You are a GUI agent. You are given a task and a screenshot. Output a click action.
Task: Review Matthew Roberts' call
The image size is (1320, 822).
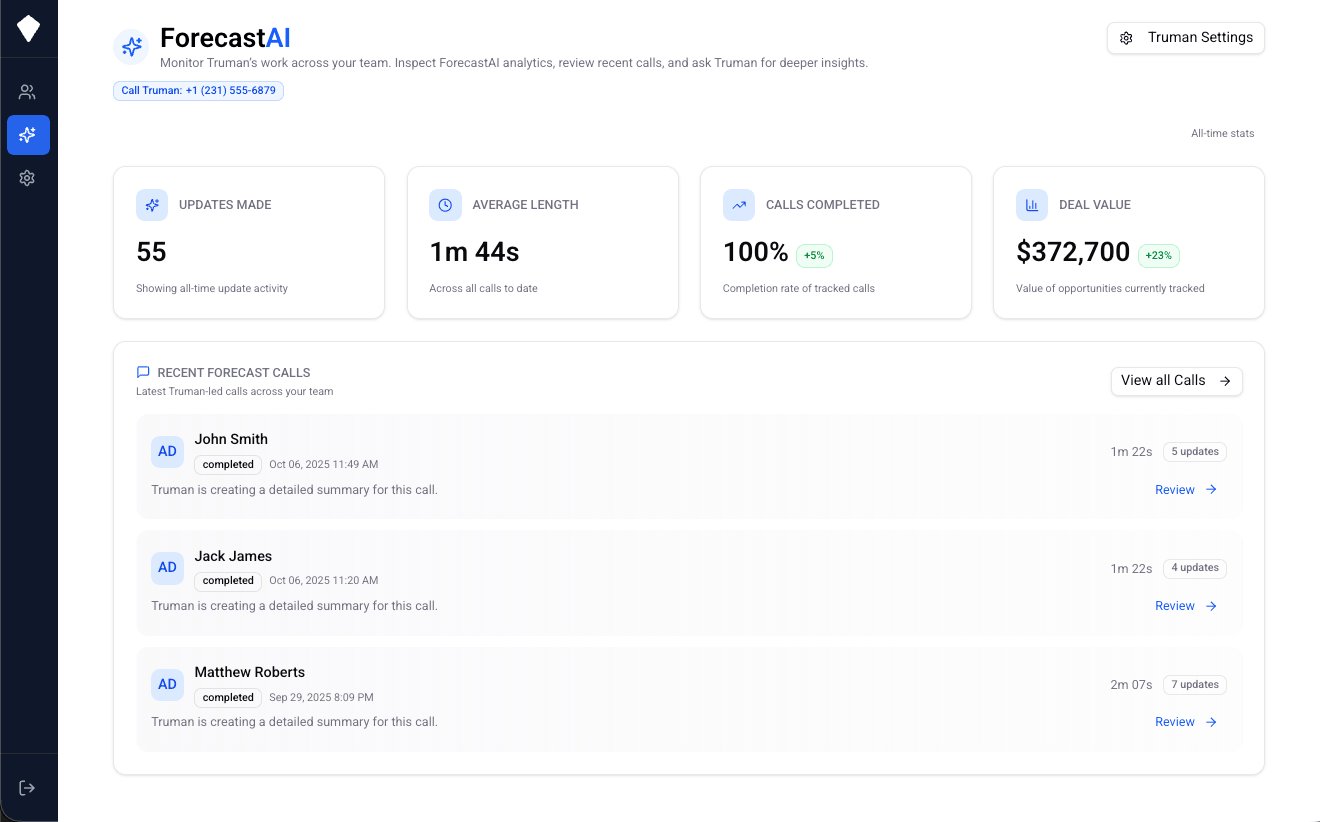1185,721
